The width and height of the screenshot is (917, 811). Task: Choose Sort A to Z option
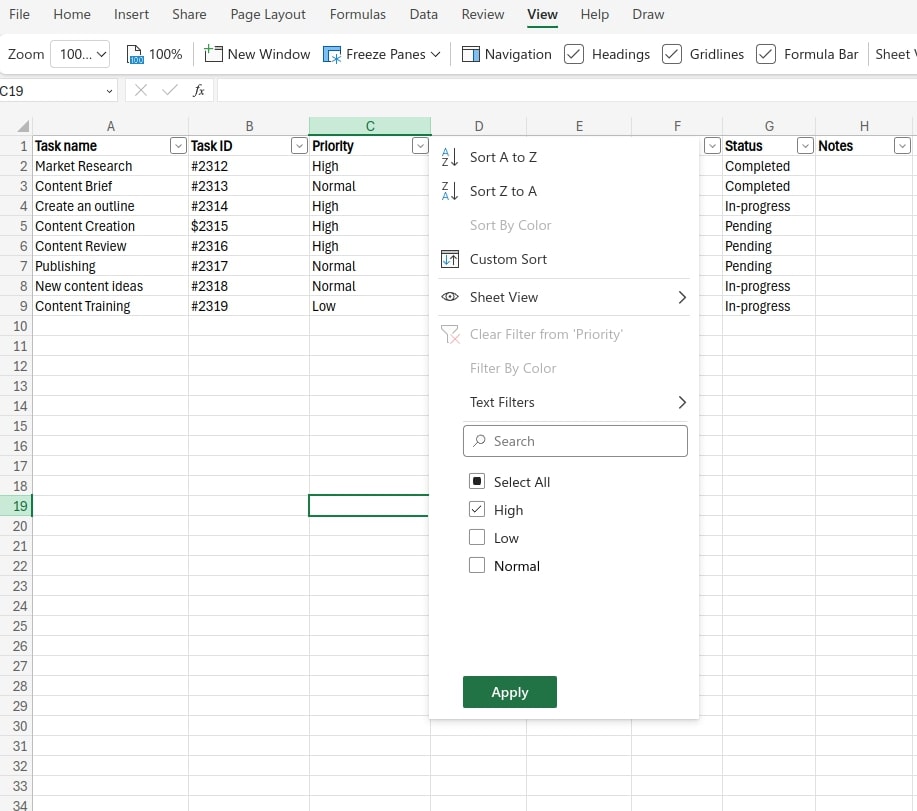pyautogui.click(x=565, y=157)
